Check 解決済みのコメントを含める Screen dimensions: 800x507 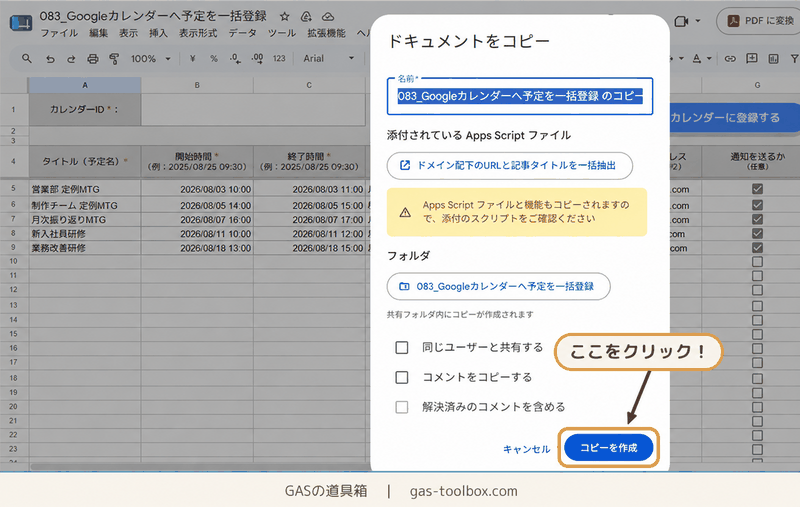point(402,407)
